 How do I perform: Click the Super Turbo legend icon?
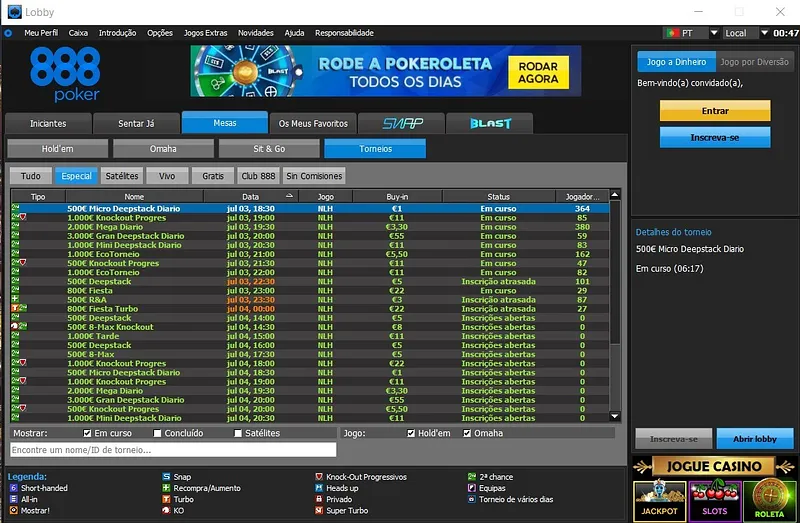click(x=318, y=510)
